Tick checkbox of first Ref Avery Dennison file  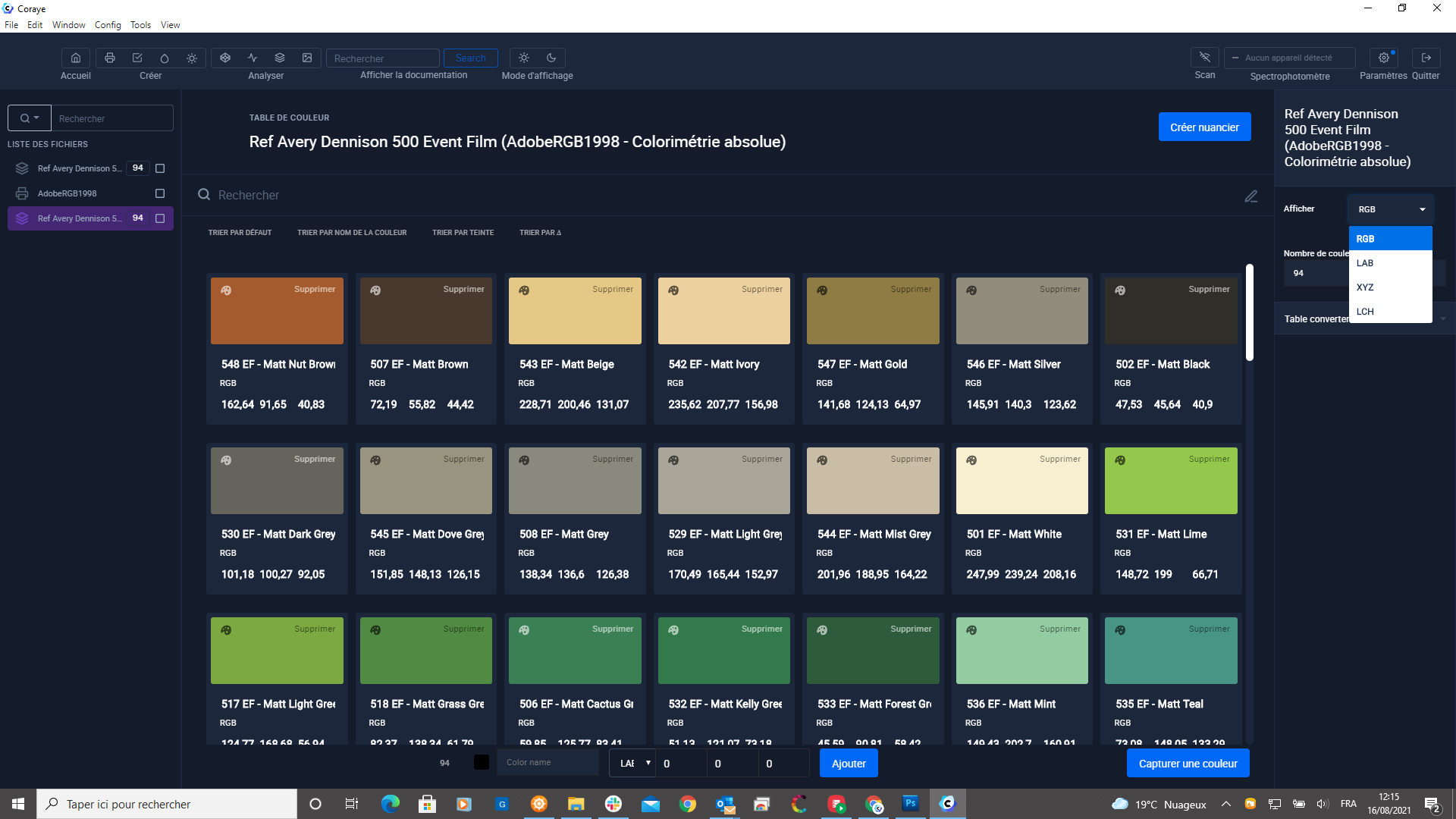coord(160,168)
